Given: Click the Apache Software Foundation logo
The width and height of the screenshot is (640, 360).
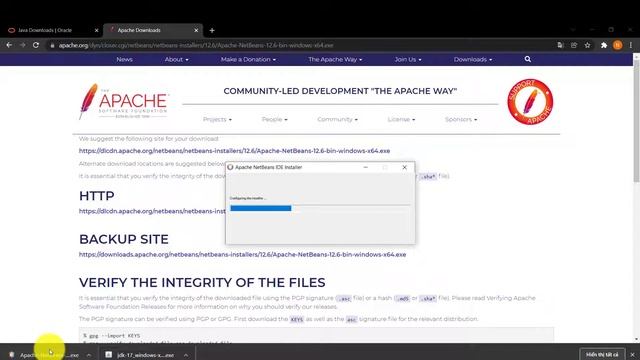Looking at the screenshot, I should point(124,101).
